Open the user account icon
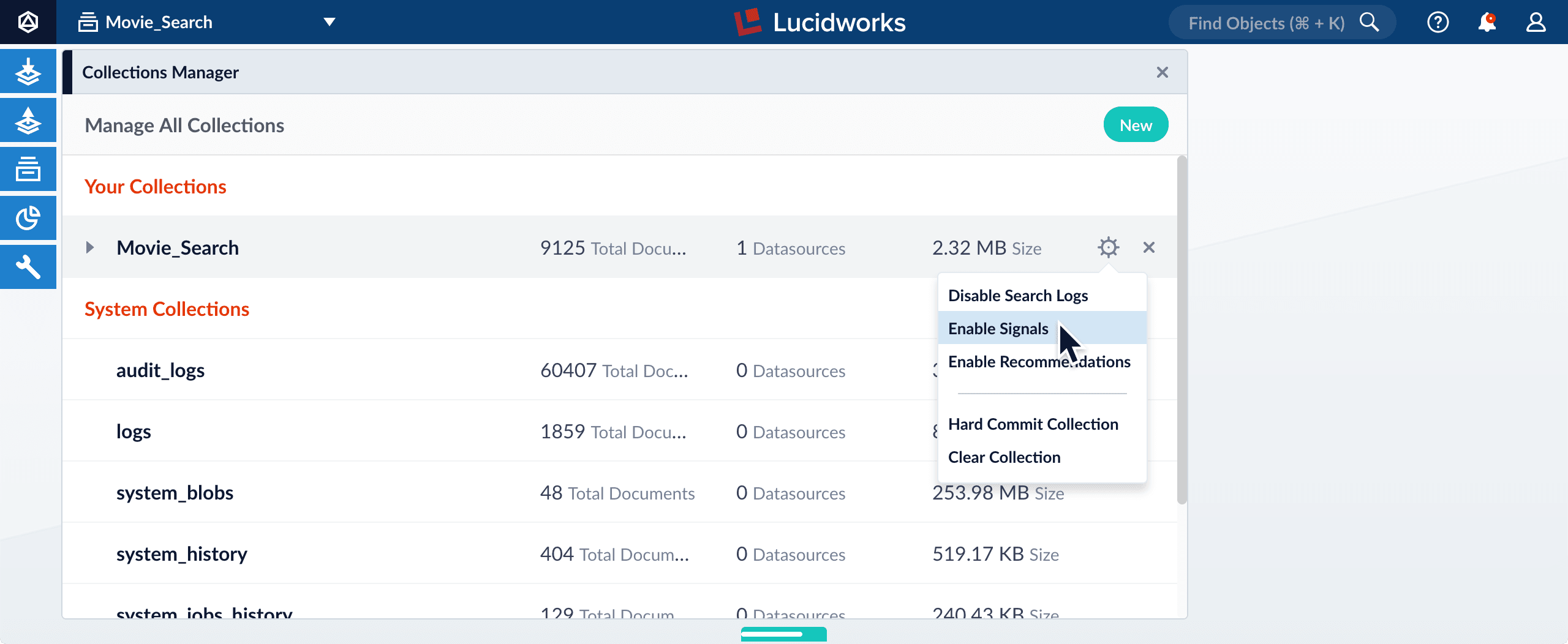Viewport: 1568px width, 644px height. click(x=1536, y=23)
